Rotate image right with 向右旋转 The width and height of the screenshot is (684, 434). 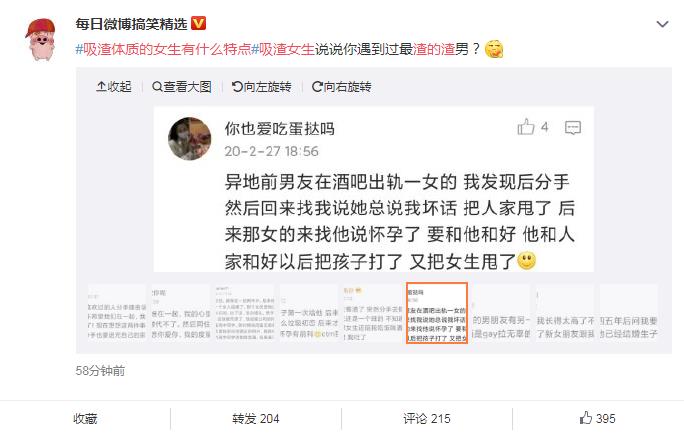pyautogui.click(x=342, y=87)
